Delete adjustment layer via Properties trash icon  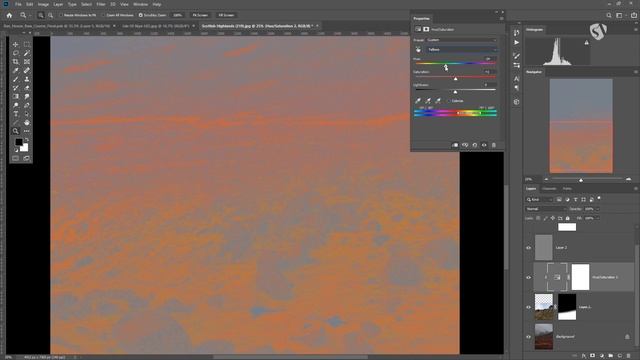[493, 145]
